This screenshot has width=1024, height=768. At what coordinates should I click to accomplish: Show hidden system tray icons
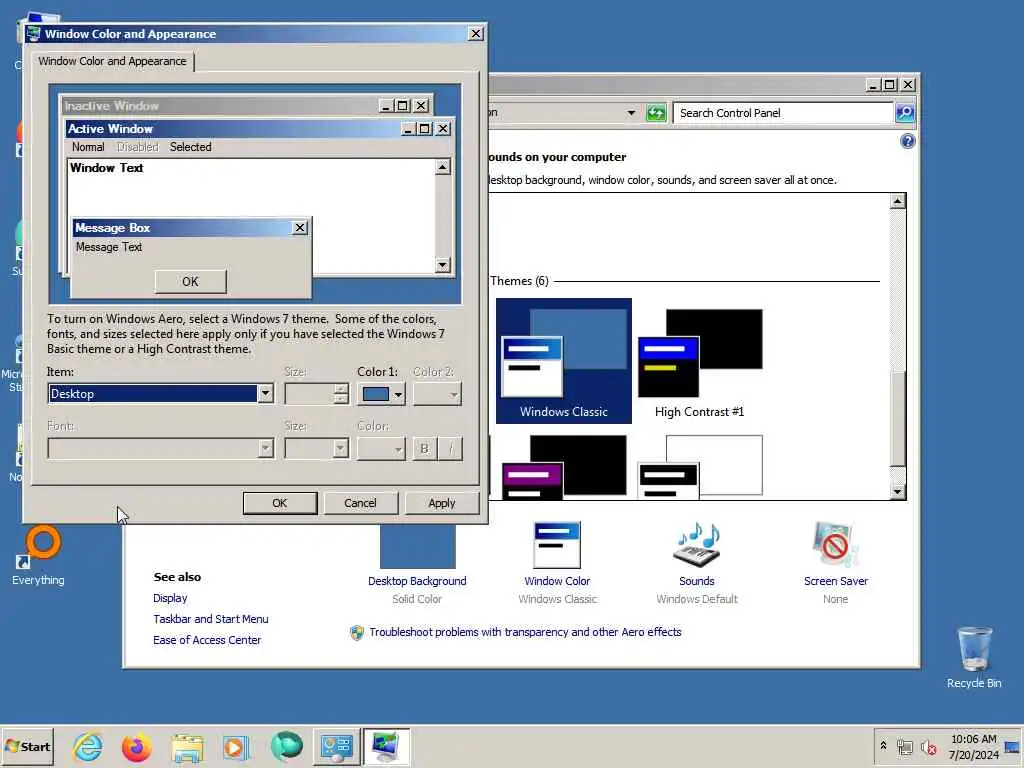tap(884, 746)
